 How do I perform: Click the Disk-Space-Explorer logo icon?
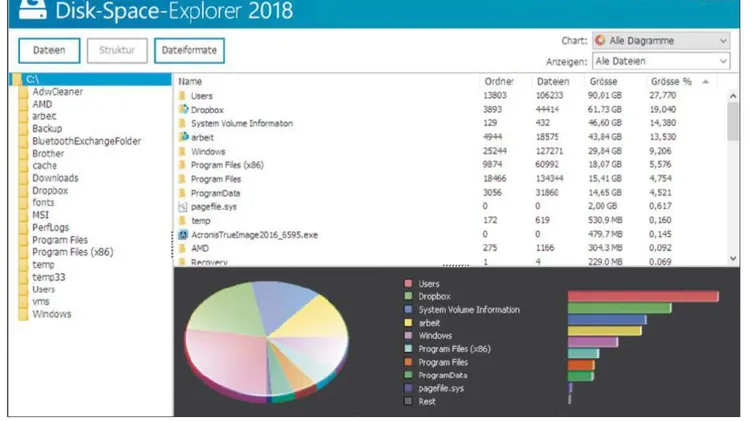tap(33, 10)
